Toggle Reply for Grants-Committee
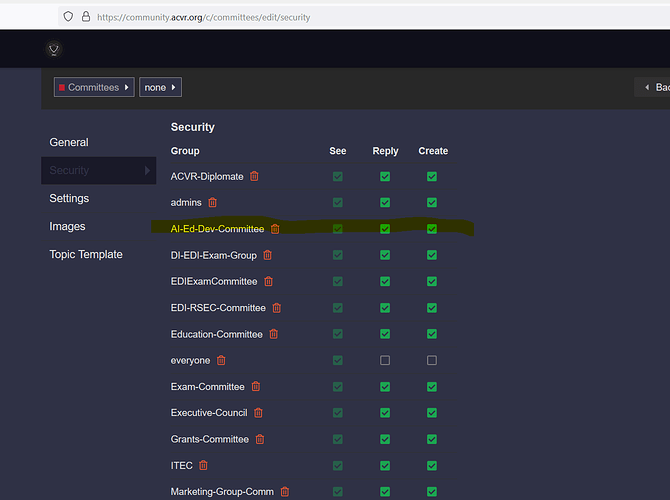The height and width of the screenshot is (500, 670). tap(385, 439)
